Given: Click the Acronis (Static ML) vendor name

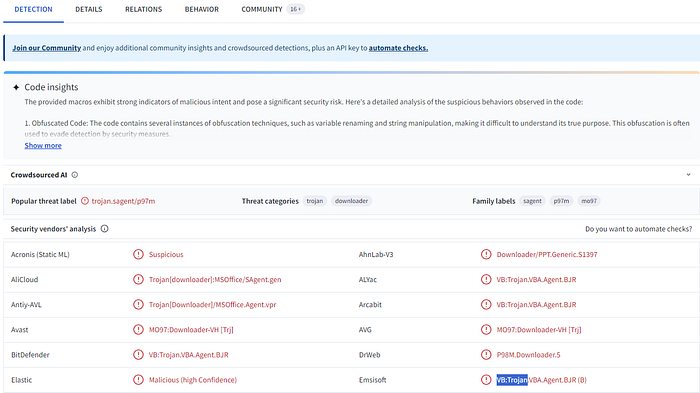Looking at the screenshot, I should point(40,255).
